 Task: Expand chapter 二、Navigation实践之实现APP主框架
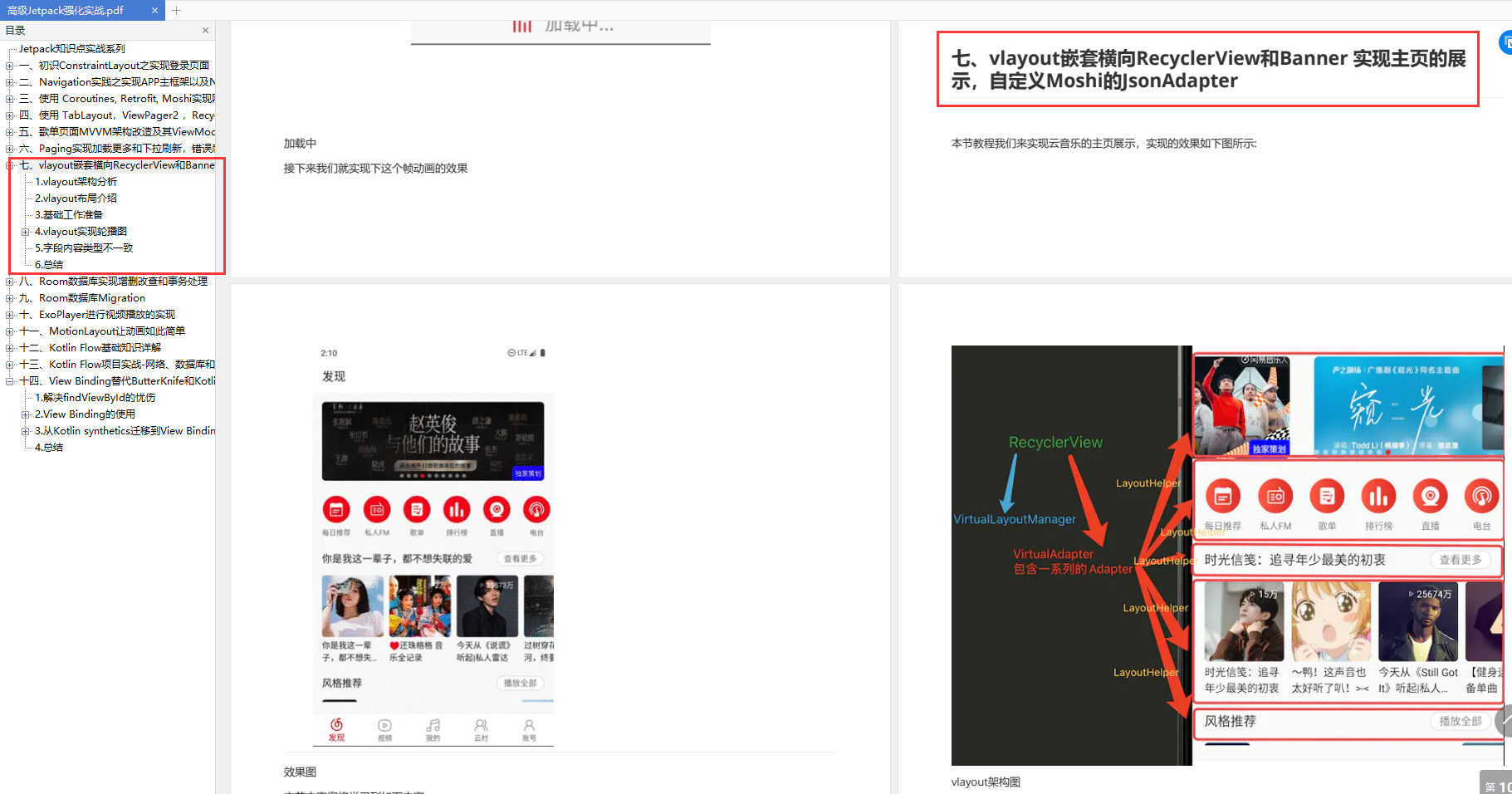(10, 82)
